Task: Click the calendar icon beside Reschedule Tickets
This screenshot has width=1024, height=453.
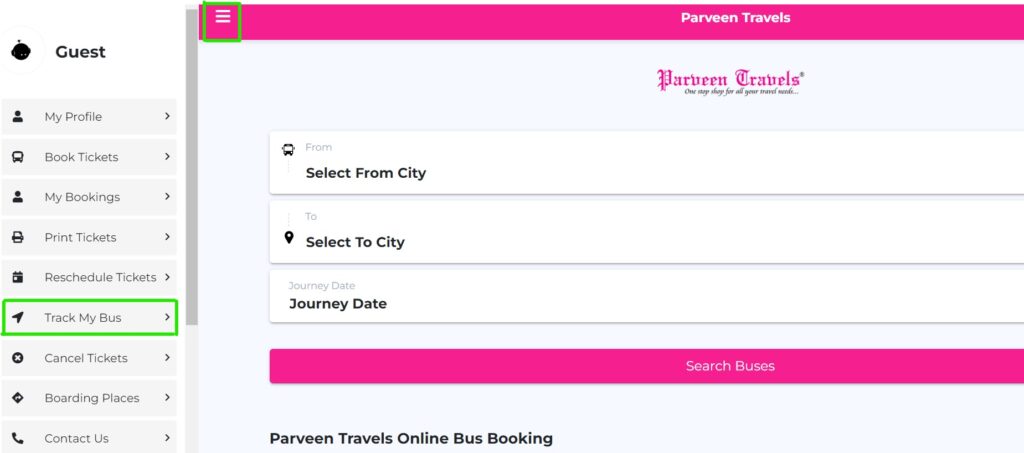Action: [x=18, y=277]
